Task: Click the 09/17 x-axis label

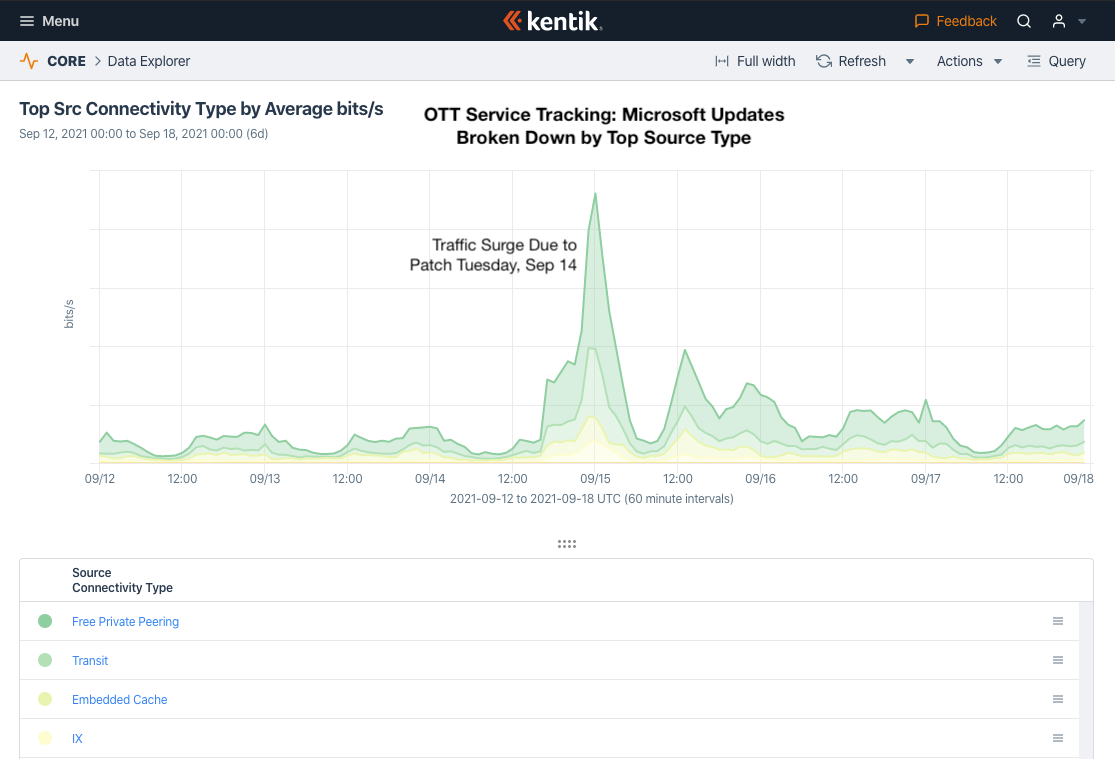Action: [925, 479]
